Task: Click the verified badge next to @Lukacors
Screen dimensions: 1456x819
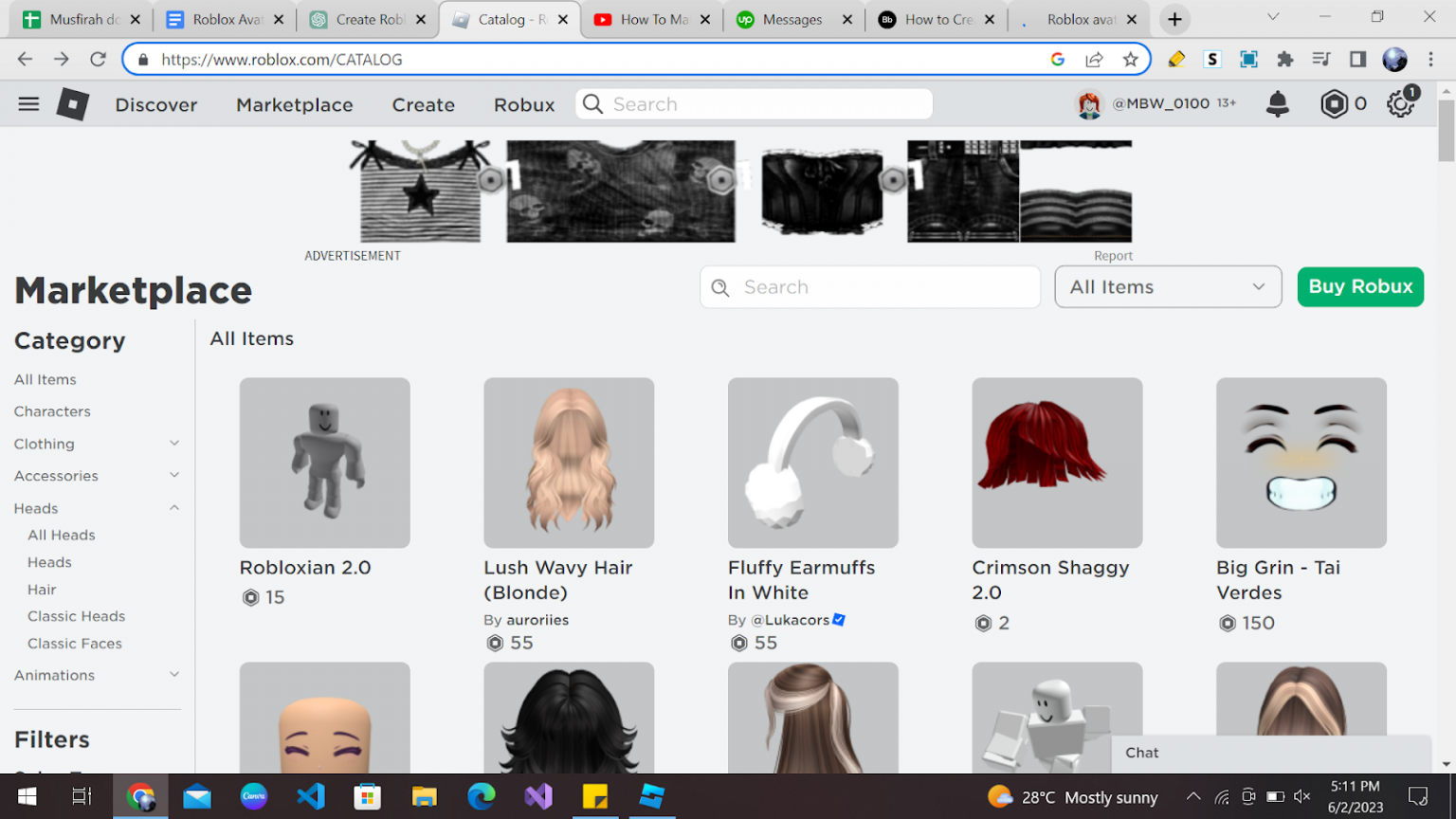Action: tap(838, 619)
